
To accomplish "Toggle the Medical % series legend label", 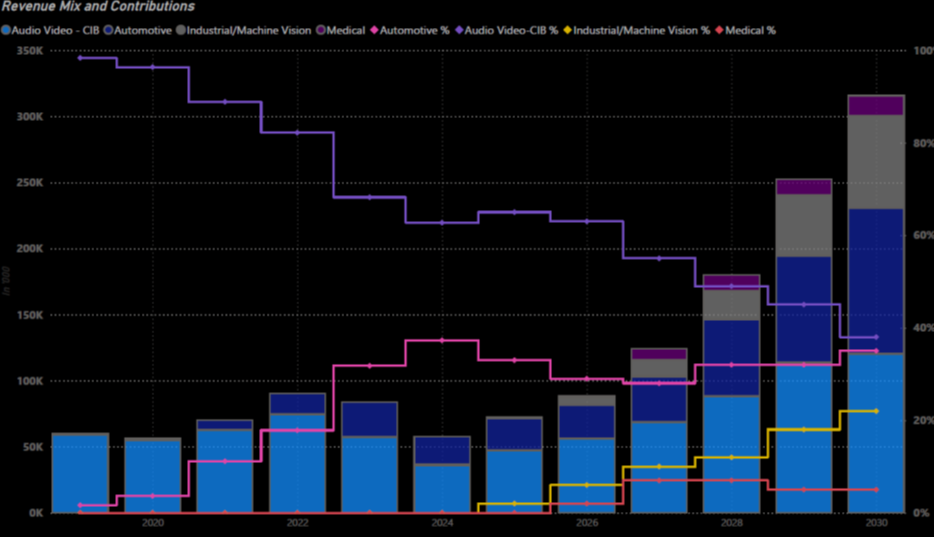I will click(x=750, y=30).
